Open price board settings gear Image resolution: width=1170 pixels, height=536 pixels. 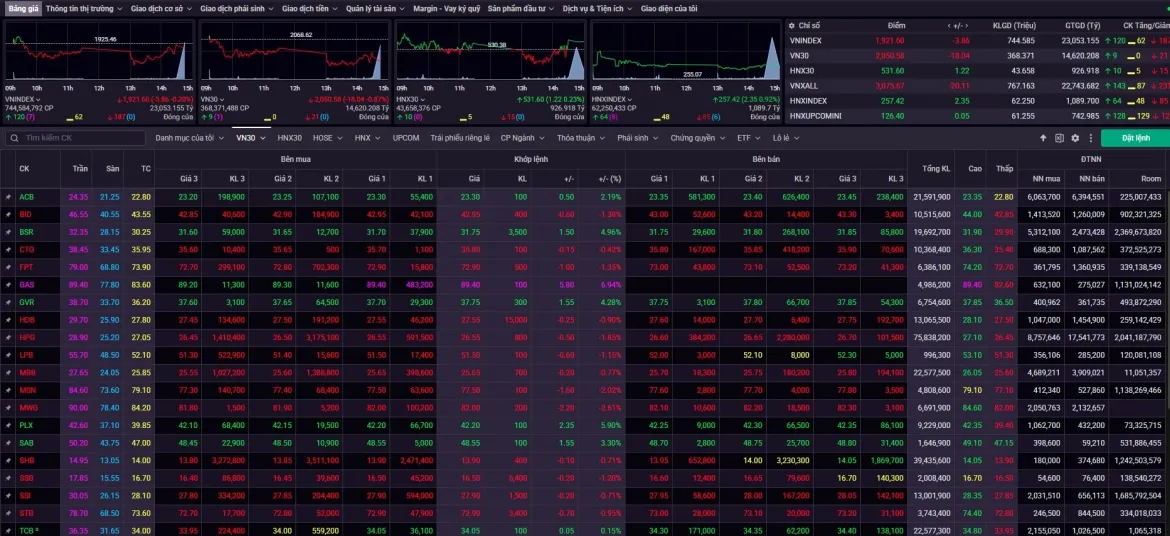(x=1075, y=138)
